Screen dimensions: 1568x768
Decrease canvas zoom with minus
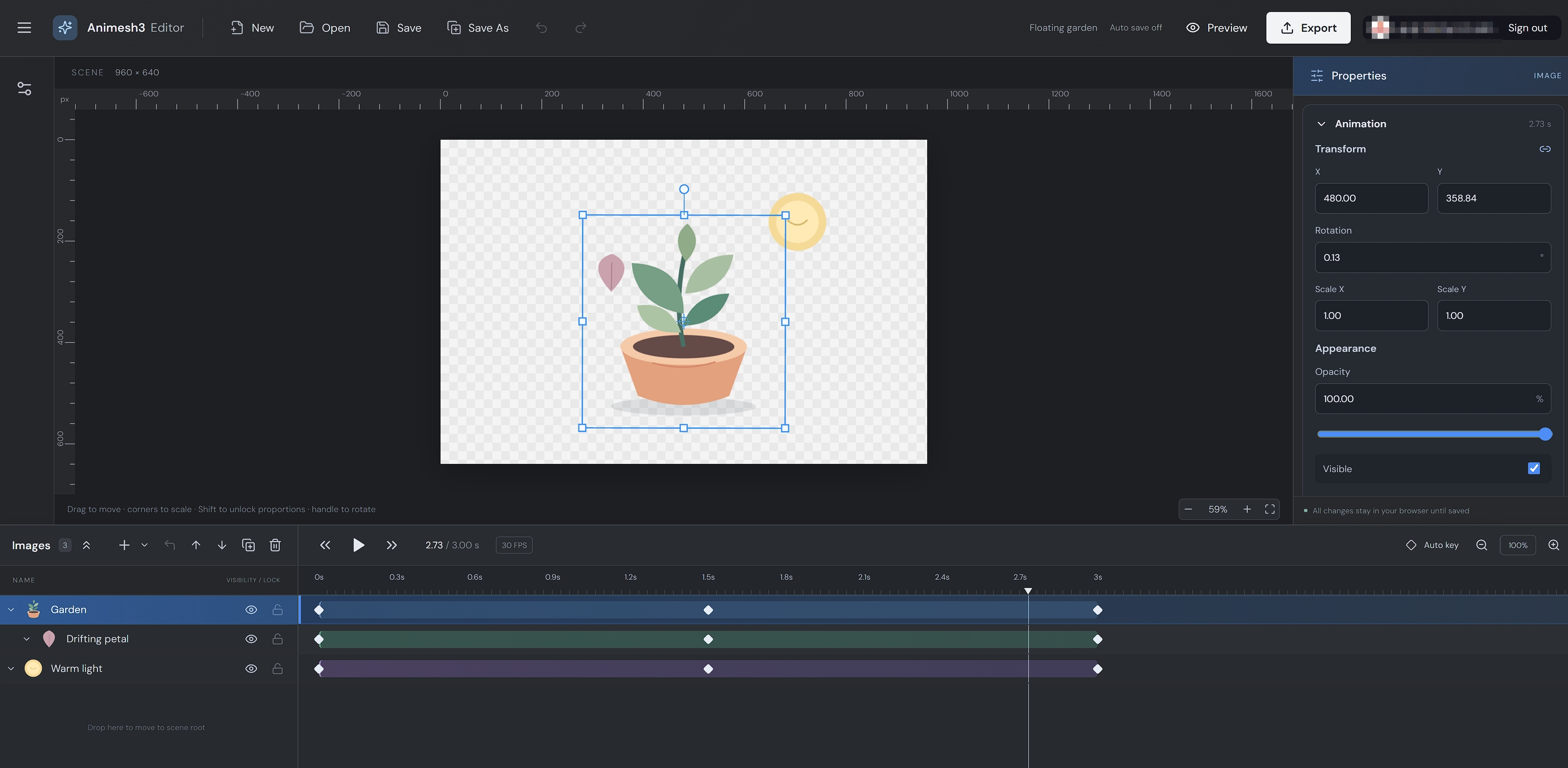(x=1188, y=509)
